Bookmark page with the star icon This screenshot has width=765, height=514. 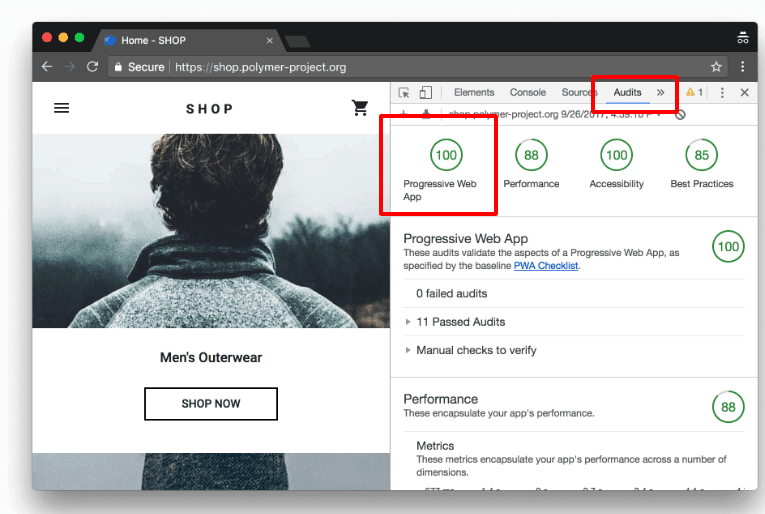716,67
